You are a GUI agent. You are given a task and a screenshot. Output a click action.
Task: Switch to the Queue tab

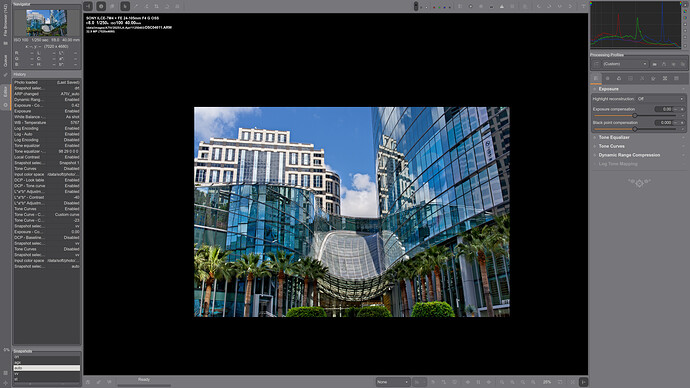click(5, 60)
